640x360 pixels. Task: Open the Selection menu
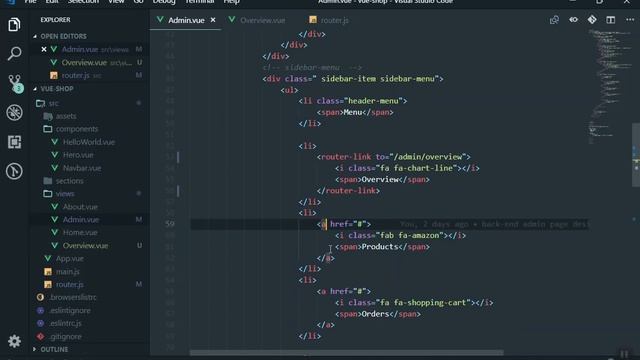[83, 2]
